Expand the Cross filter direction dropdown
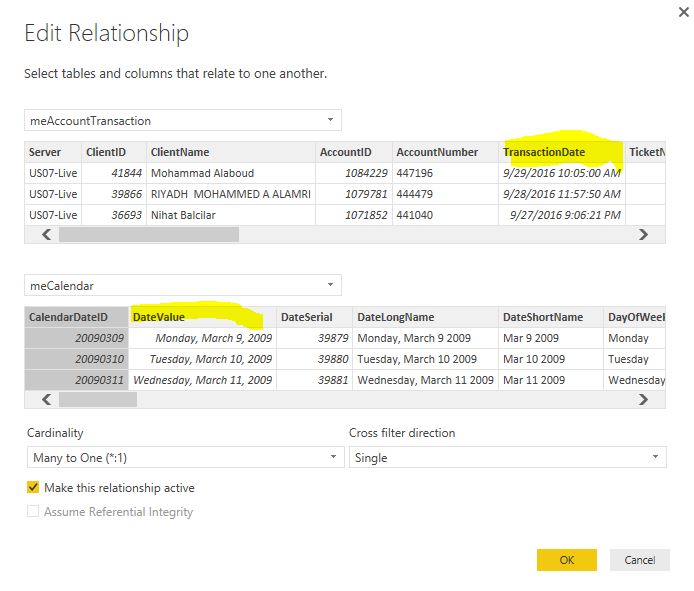This screenshot has height=591, width=694. 508,457
